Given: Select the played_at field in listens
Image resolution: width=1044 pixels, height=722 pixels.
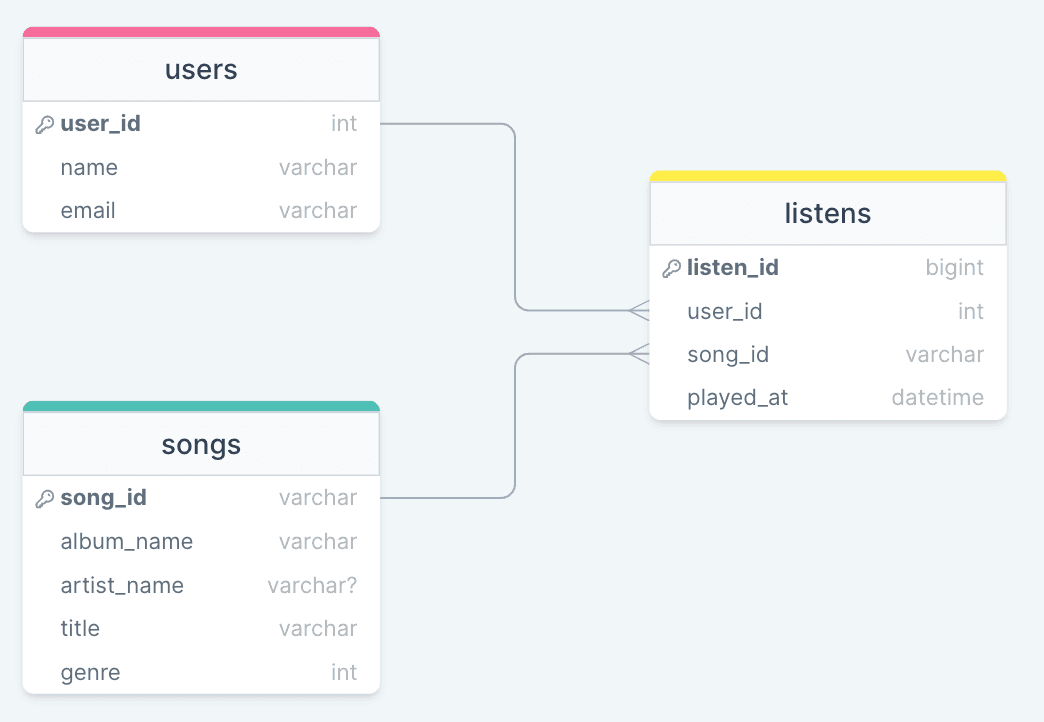Looking at the screenshot, I should pyautogui.click(x=737, y=398).
